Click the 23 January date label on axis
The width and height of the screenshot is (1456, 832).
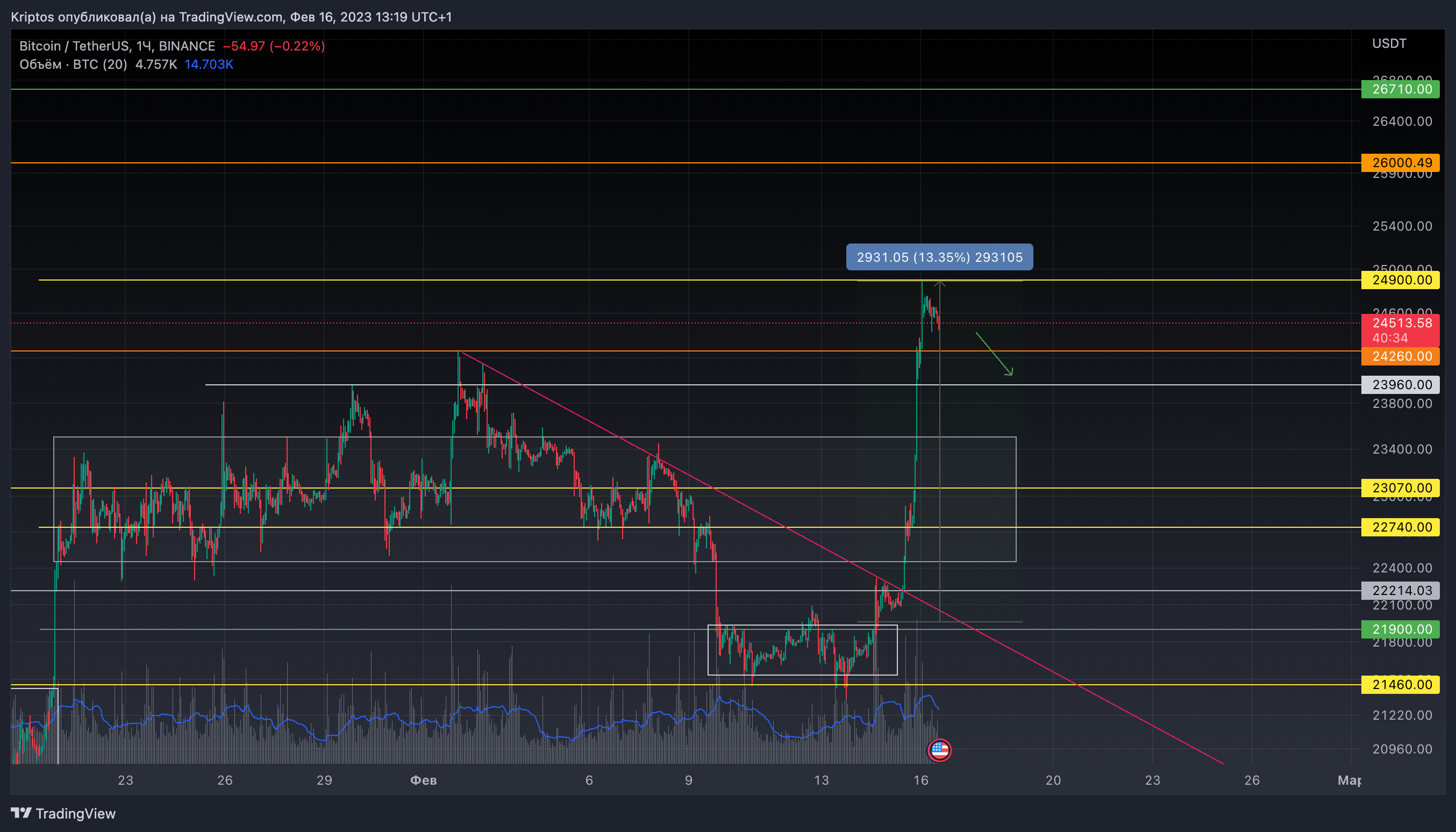[125, 780]
